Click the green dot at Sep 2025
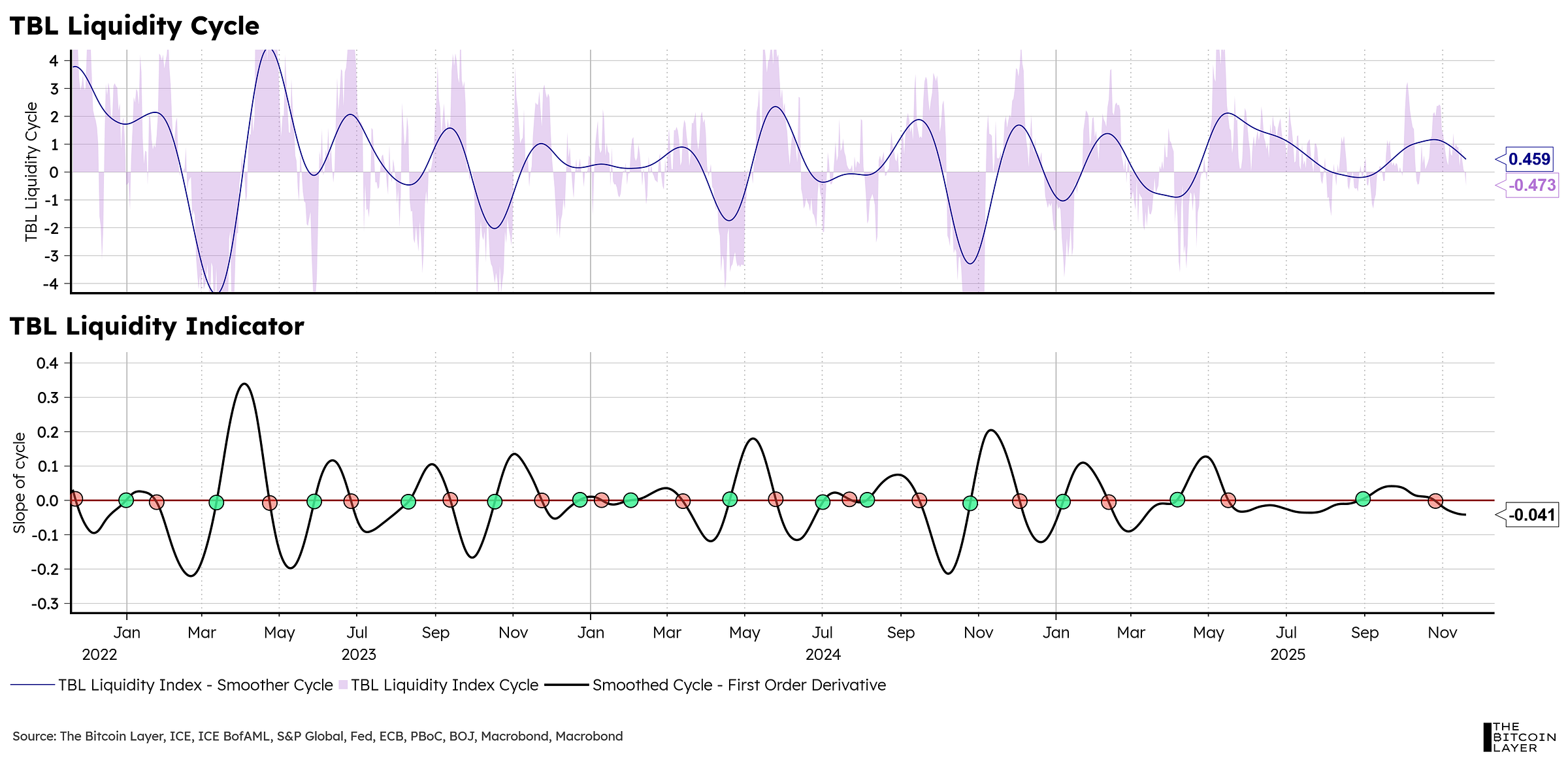This screenshot has height=784, width=1568. pyautogui.click(x=1363, y=499)
